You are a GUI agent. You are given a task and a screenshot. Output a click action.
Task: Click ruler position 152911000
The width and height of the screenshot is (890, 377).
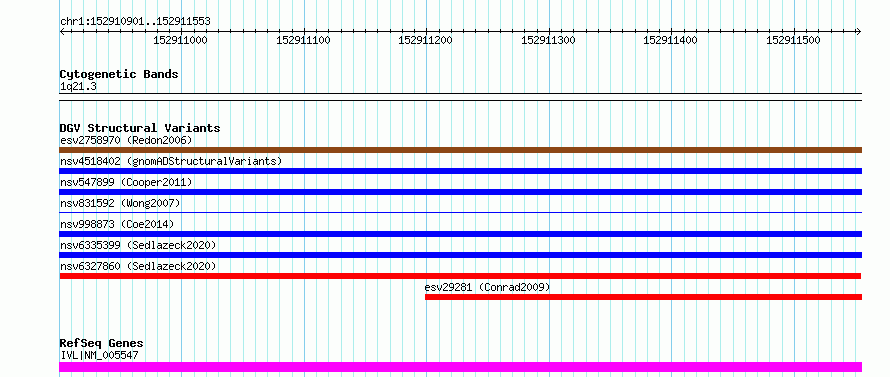pyautogui.click(x=180, y=40)
